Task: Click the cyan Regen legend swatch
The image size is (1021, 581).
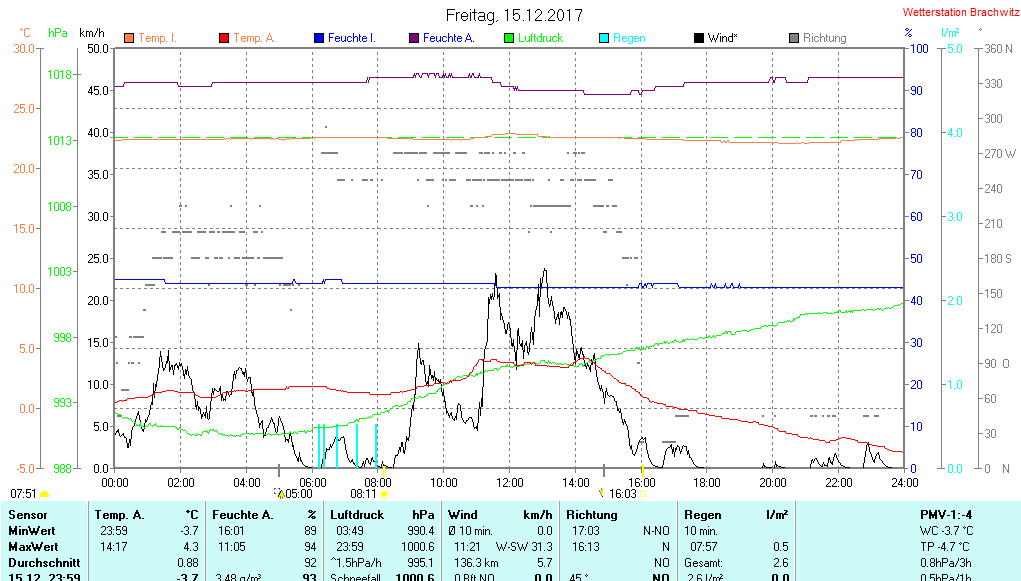Action: tap(603, 38)
